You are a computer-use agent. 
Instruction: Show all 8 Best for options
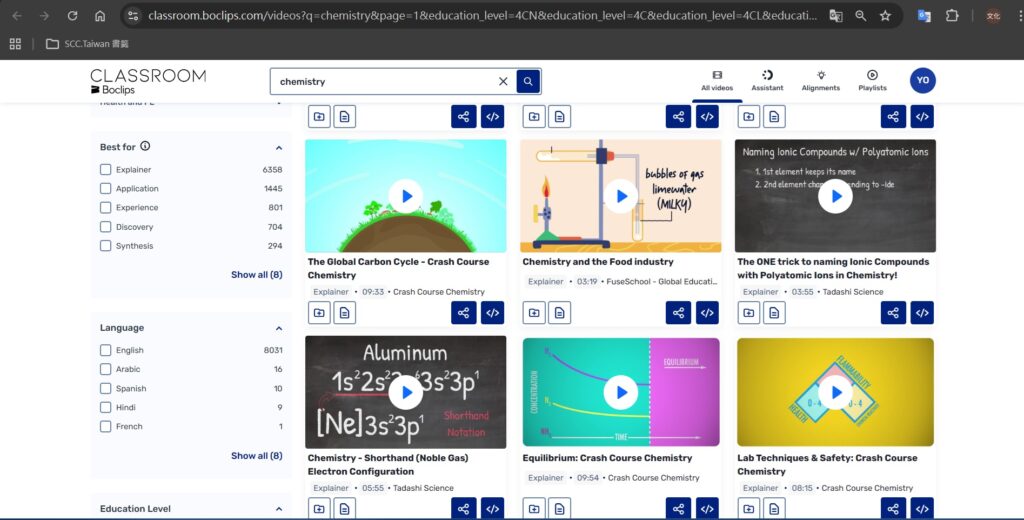tap(256, 275)
